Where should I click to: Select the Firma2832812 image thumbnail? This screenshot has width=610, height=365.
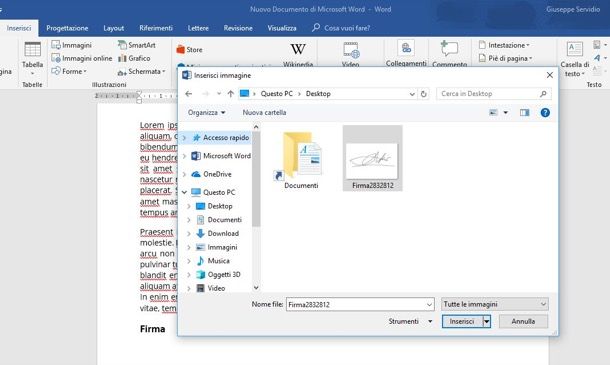point(372,158)
